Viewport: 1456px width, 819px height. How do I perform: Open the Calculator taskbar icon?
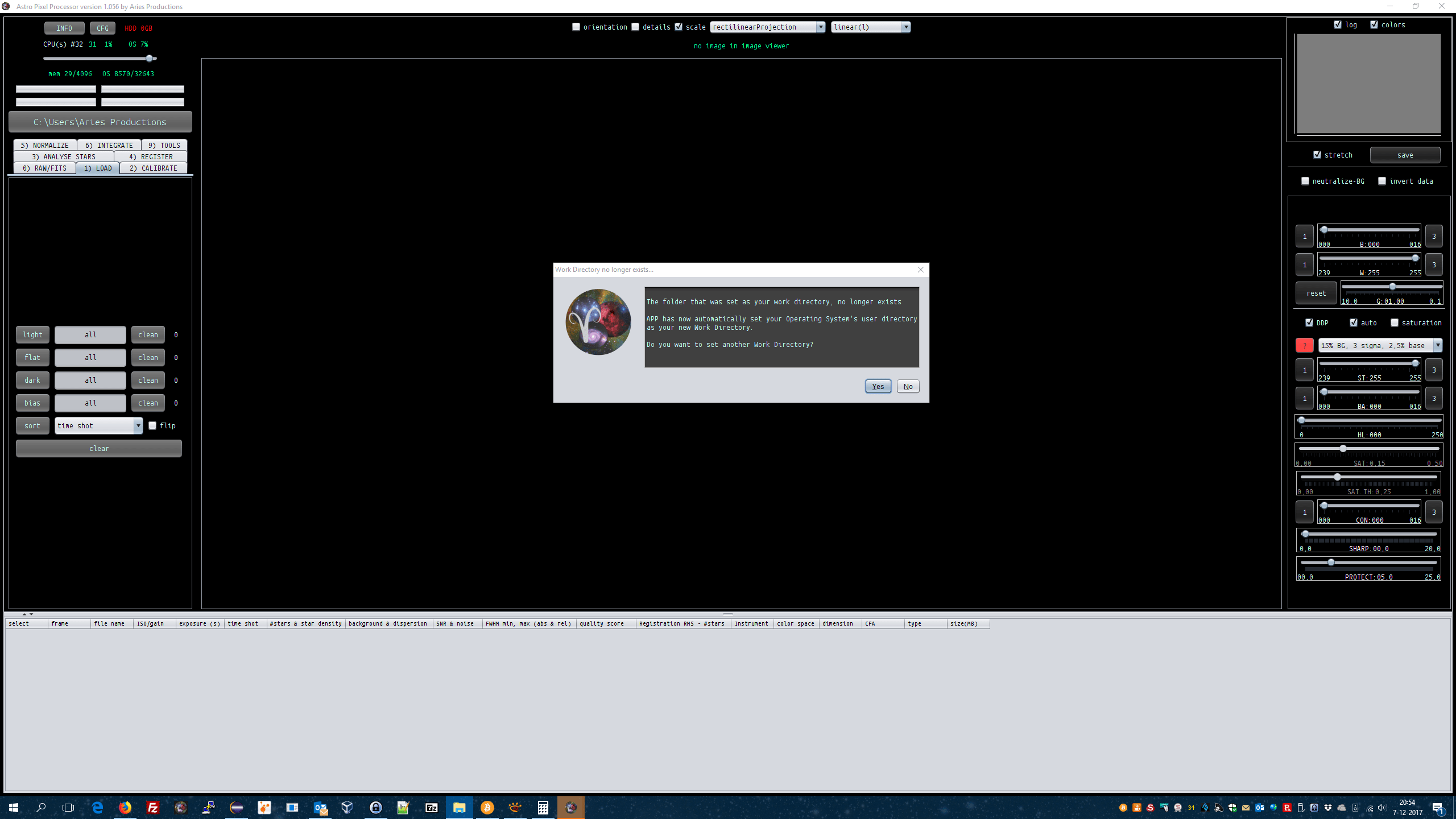click(x=543, y=807)
